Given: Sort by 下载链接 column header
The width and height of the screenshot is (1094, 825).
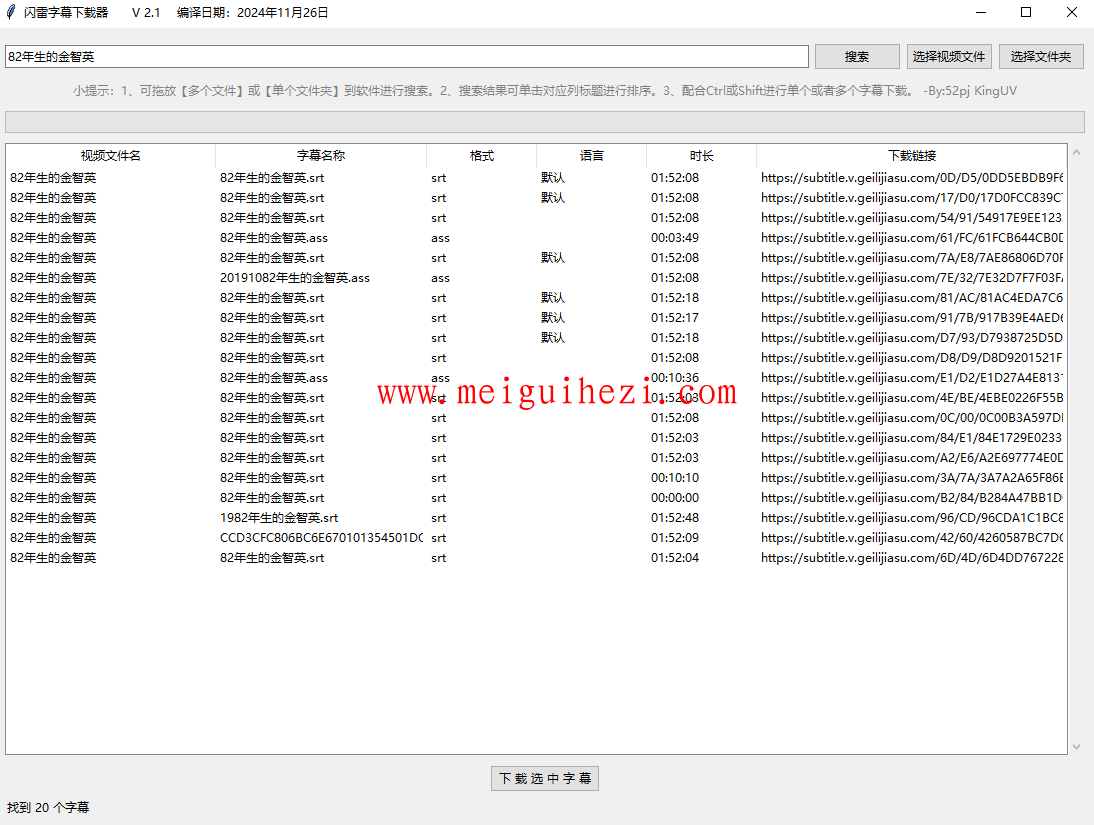Looking at the screenshot, I should (x=912, y=156).
